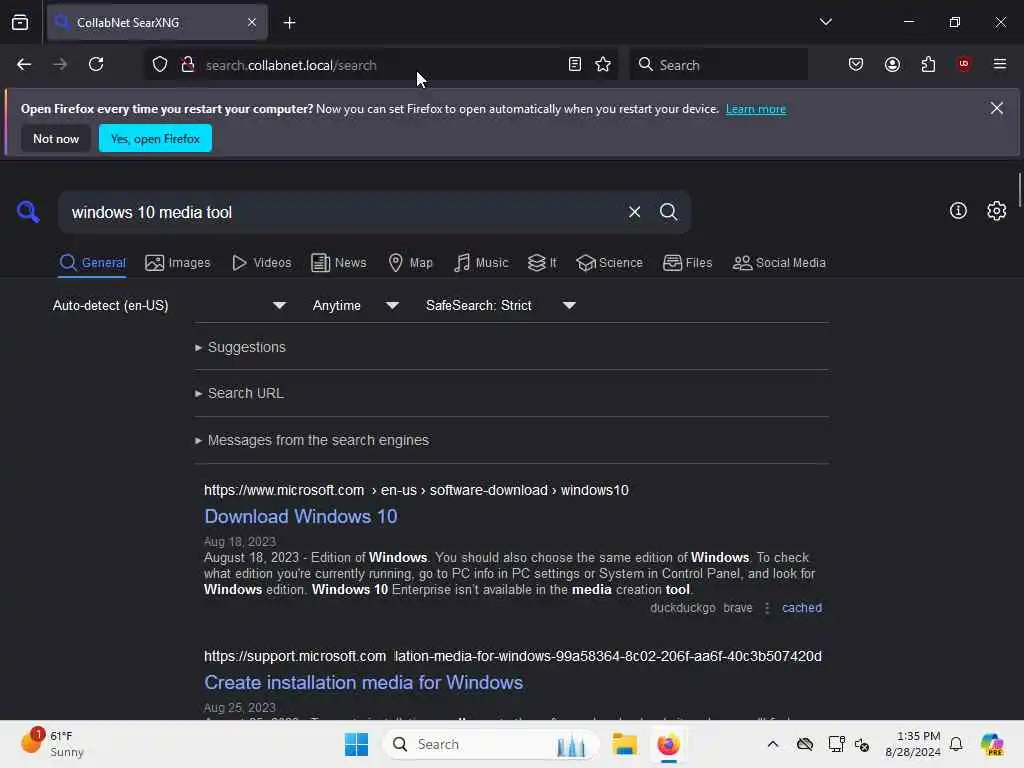Viewport: 1024px width, 768px height.
Task: Select the General category tab
Action: [x=92, y=263]
